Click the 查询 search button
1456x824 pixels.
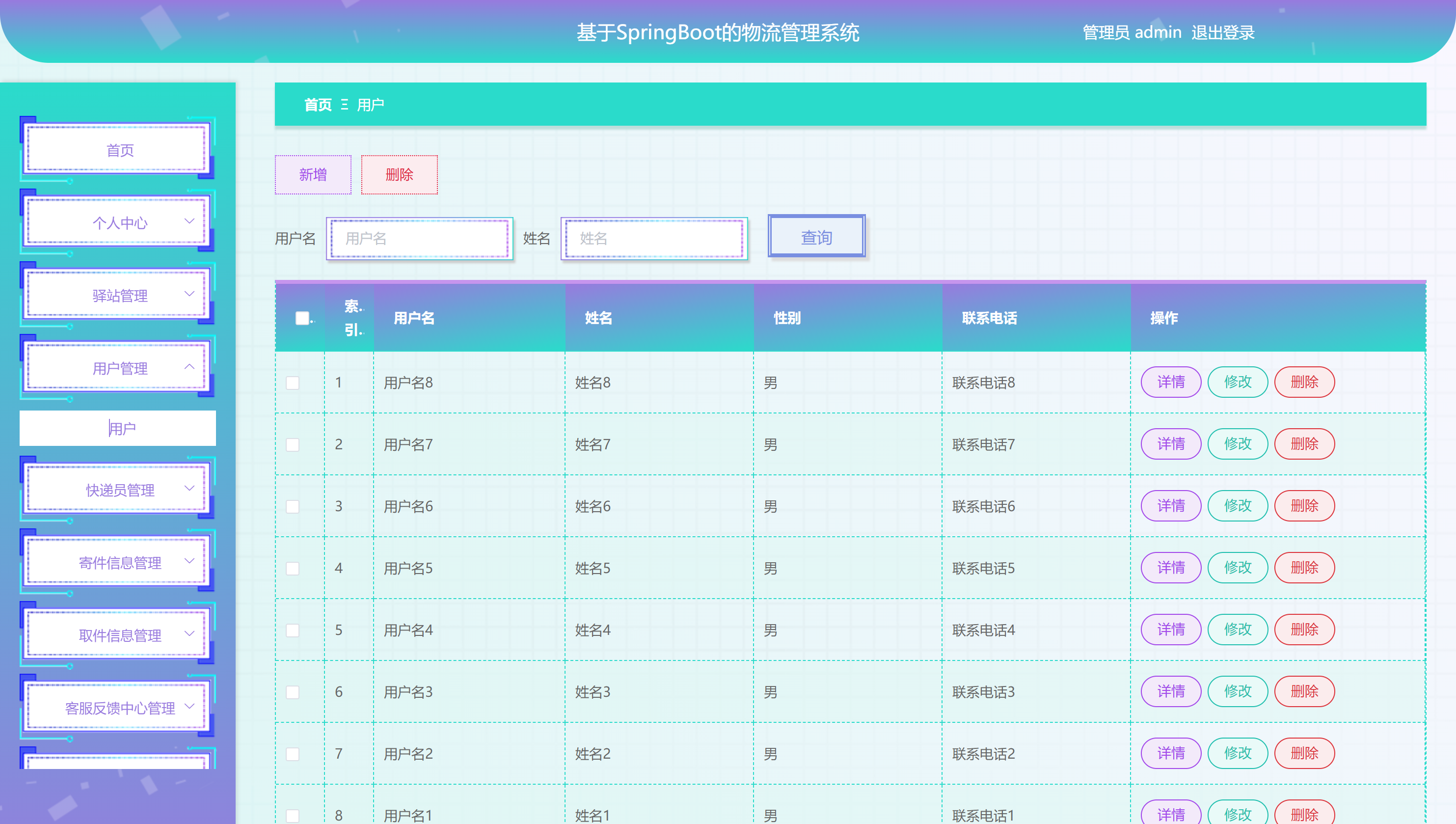click(x=816, y=238)
